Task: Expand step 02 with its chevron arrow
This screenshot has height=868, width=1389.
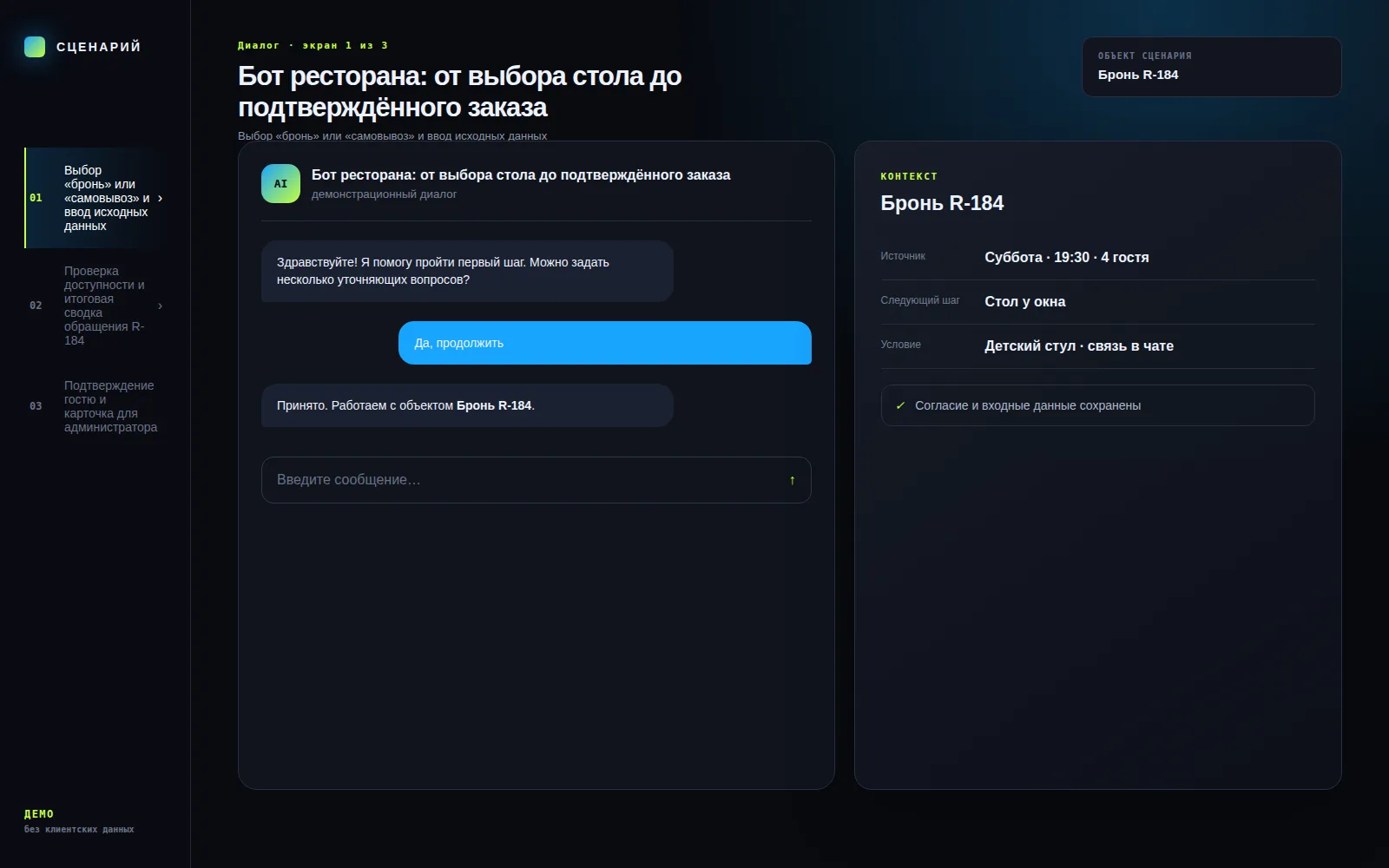Action: (x=160, y=306)
